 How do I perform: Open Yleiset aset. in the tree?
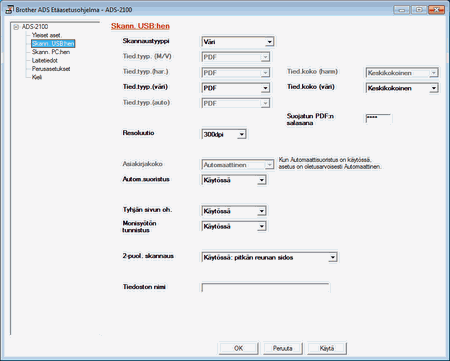point(47,35)
